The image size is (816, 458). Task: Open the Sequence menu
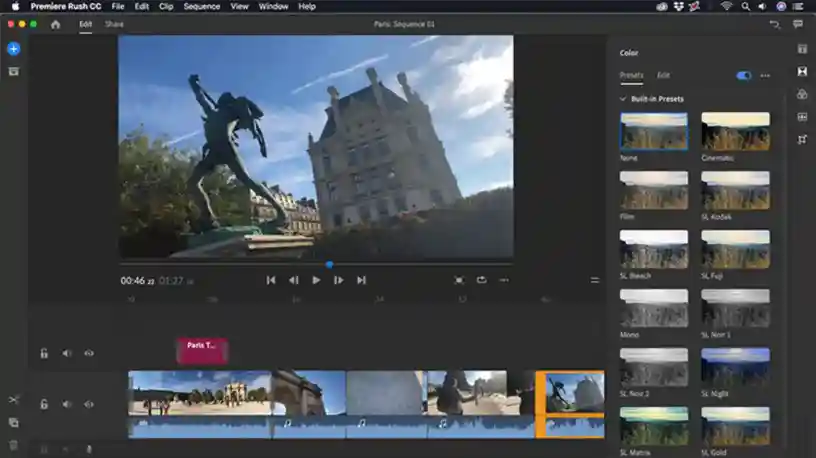(201, 7)
